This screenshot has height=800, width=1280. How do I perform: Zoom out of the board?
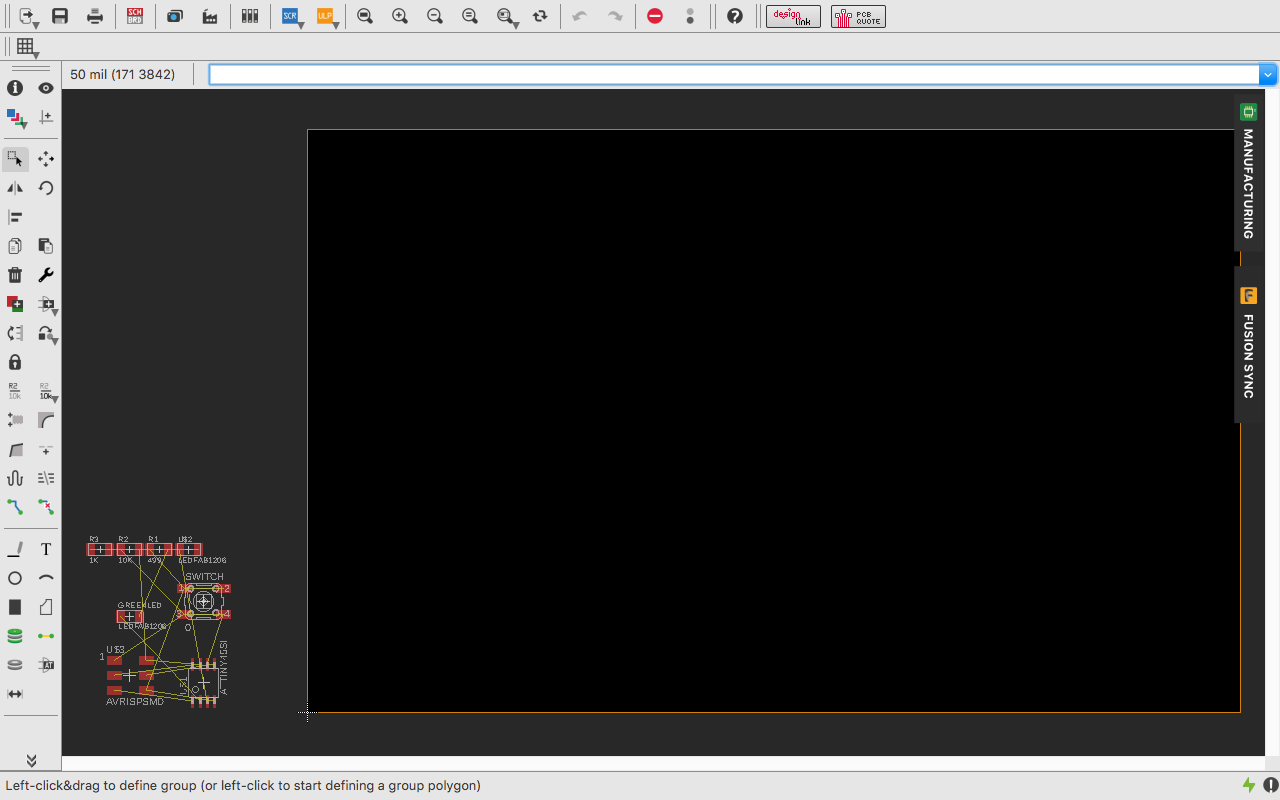[x=435, y=16]
